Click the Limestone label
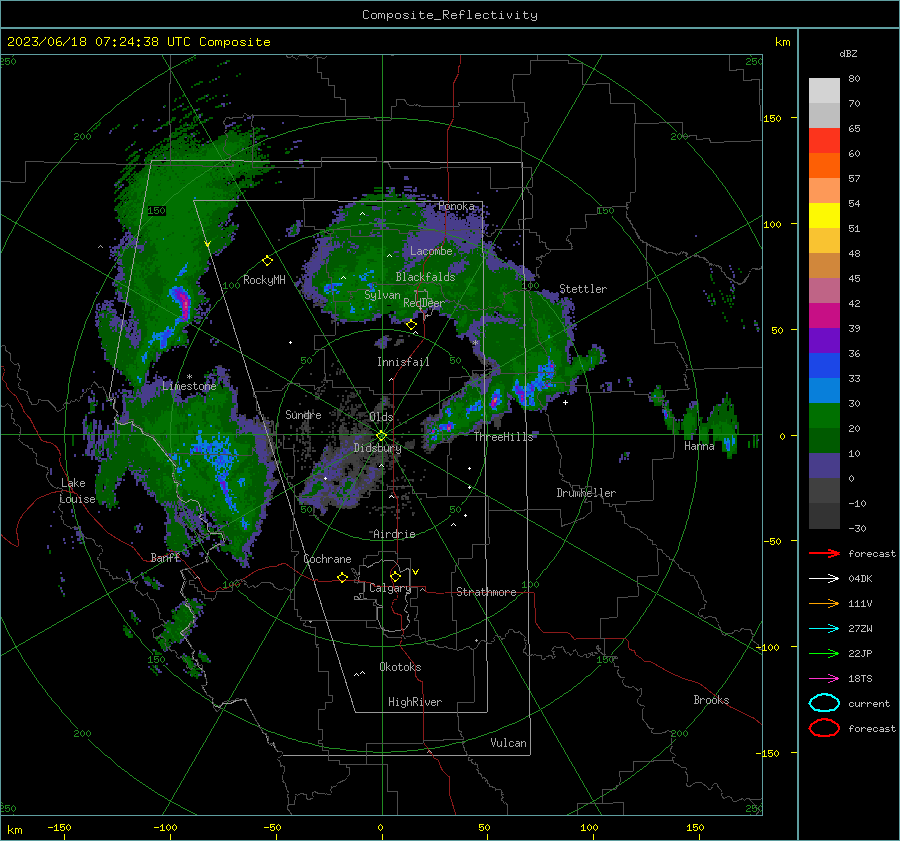 coord(189,386)
